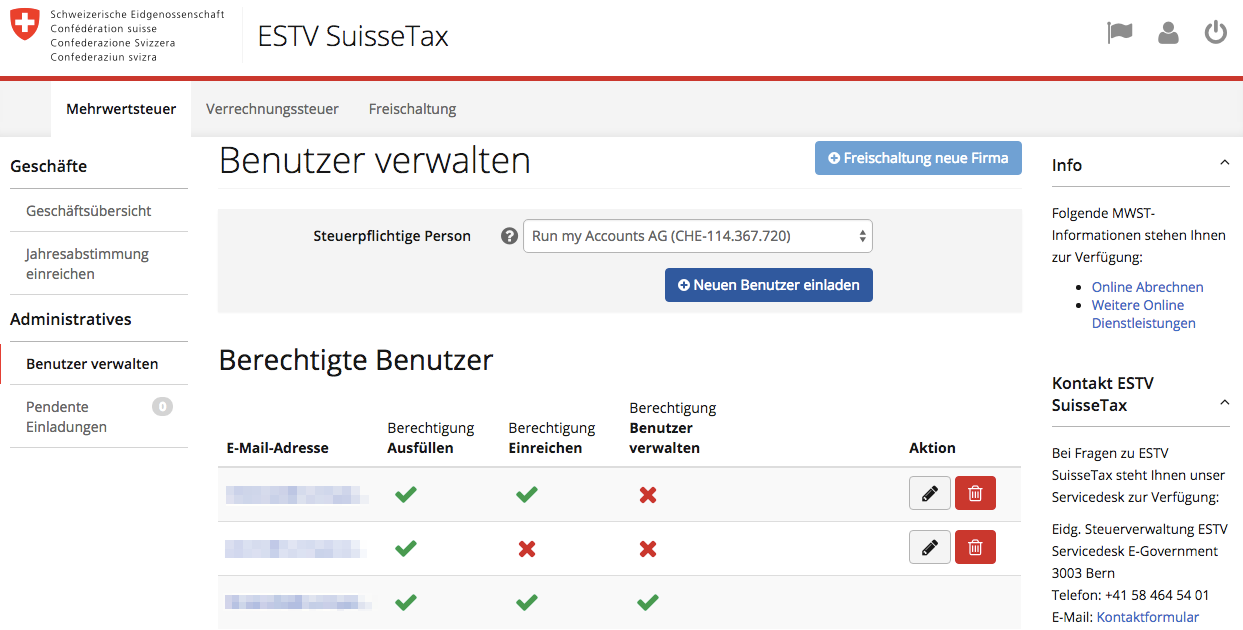Click the power logout icon

tap(1215, 33)
